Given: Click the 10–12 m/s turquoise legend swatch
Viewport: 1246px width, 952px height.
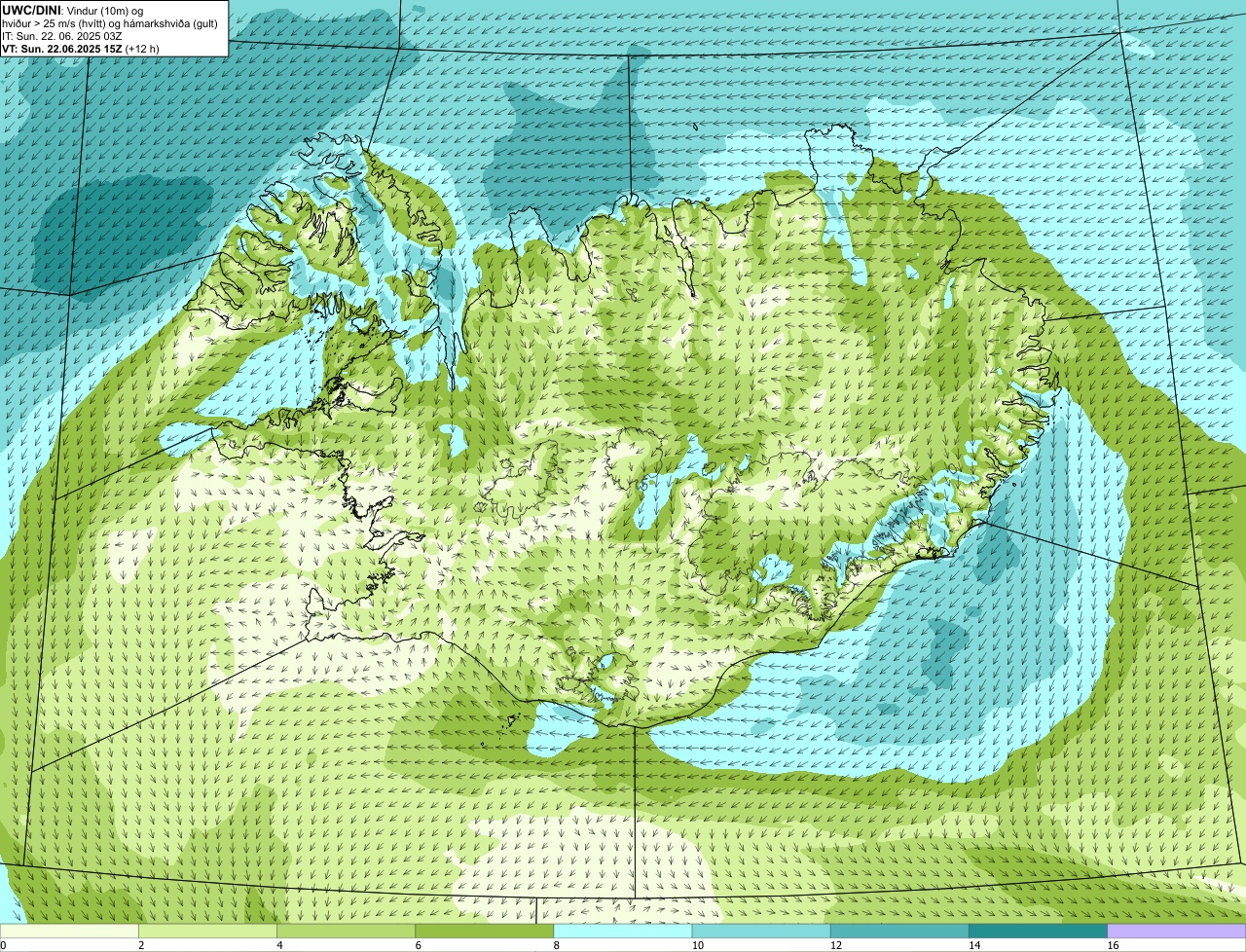Looking at the screenshot, I should [x=761, y=932].
